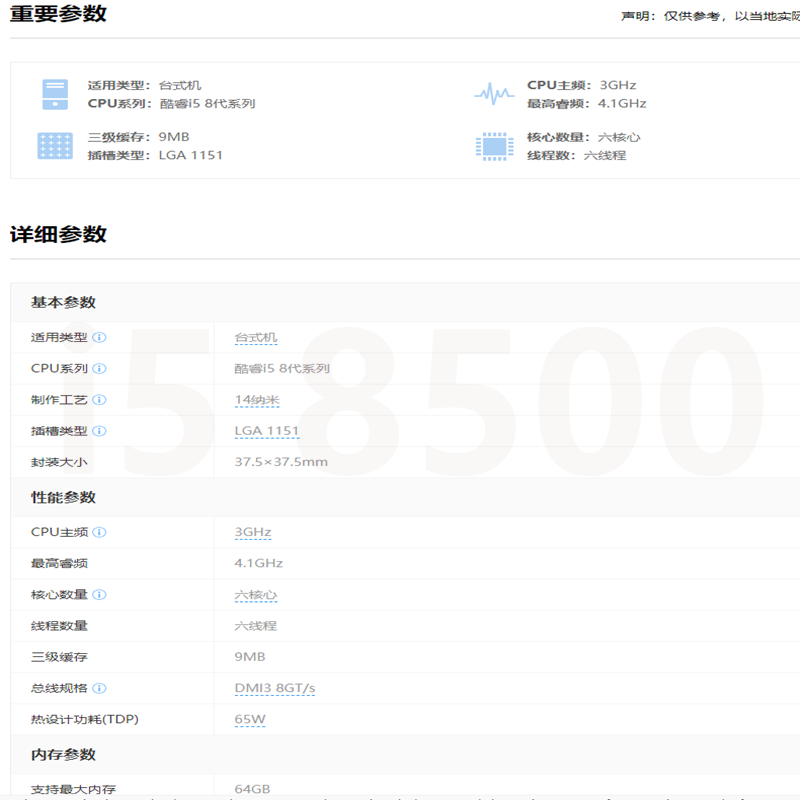Click summary value 台式机 beside 适用类型

(180, 85)
